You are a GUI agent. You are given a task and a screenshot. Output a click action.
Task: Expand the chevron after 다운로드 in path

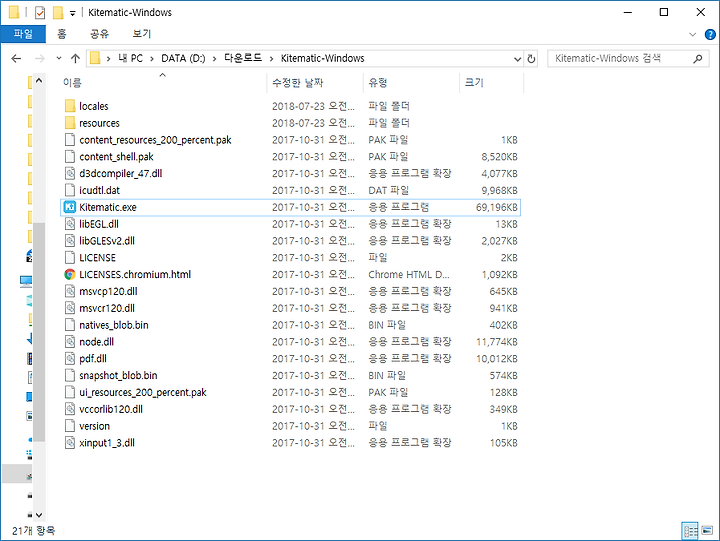tap(271, 59)
